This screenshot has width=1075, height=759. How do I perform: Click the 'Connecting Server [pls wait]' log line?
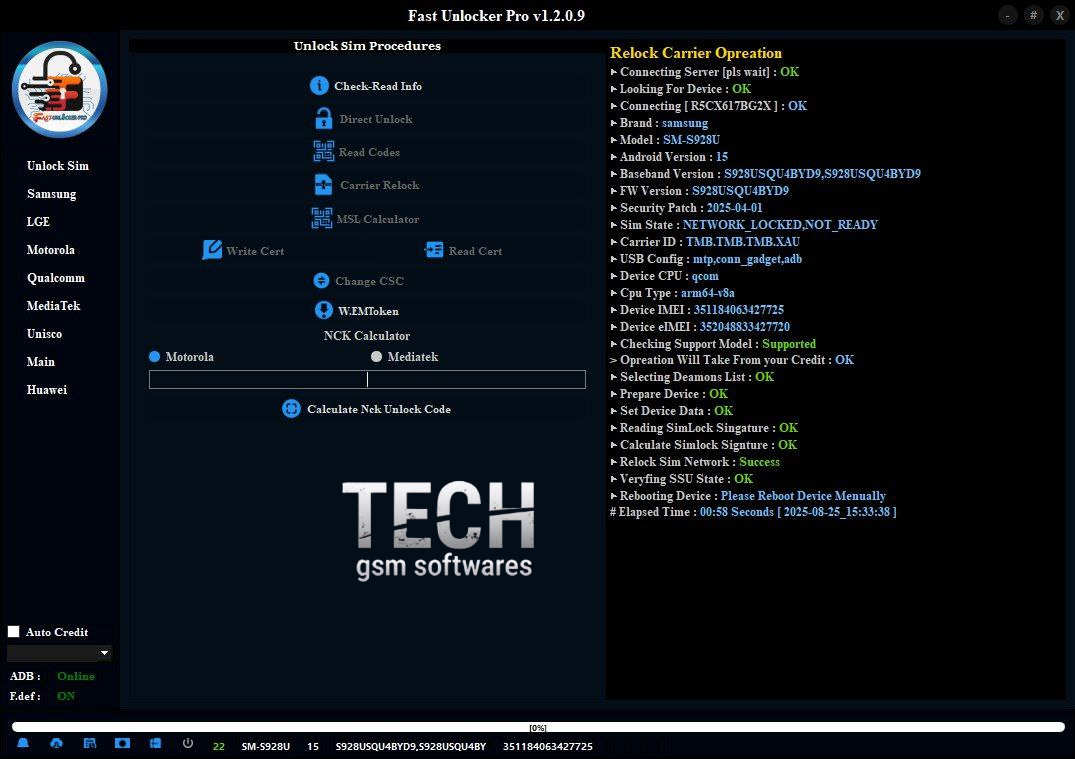point(705,72)
